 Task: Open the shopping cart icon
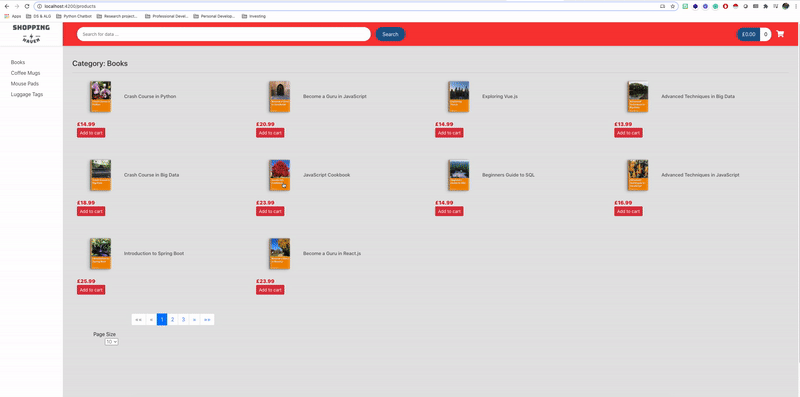coord(780,34)
